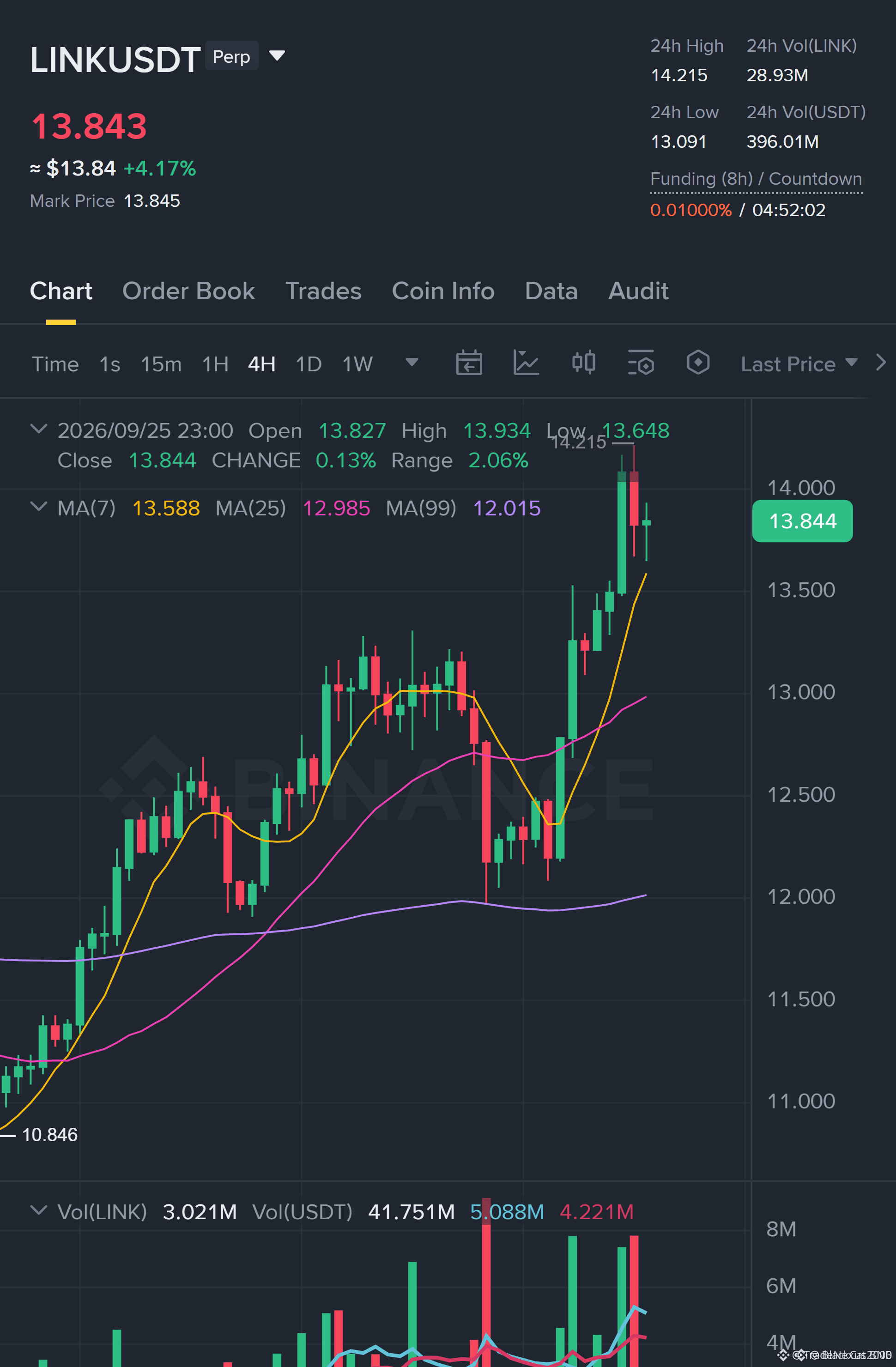Screen dimensions: 896x1367
Task: Select the Time chart view
Action: pos(55,364)
